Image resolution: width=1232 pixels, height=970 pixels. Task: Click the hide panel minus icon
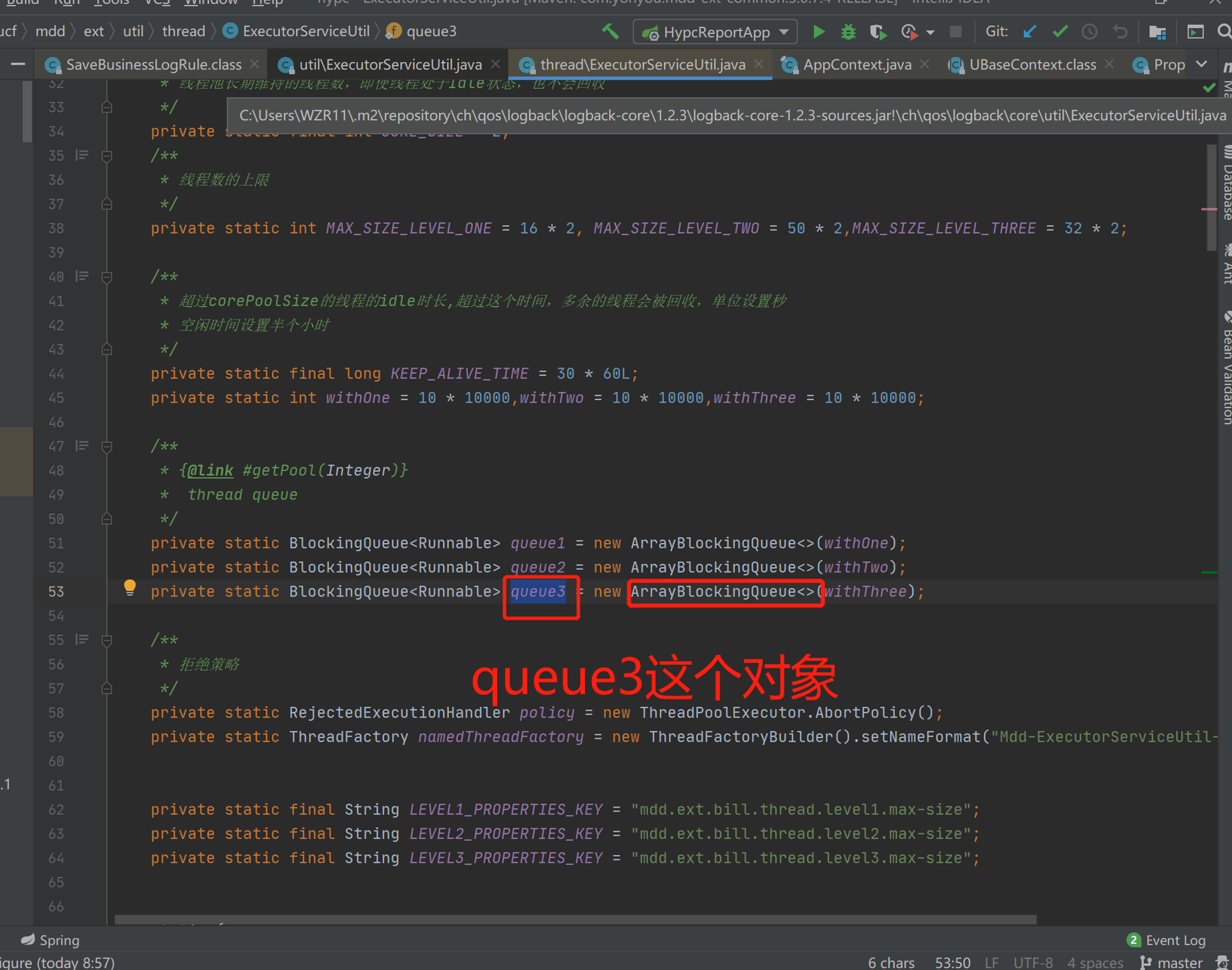click(x=18, y=64)
